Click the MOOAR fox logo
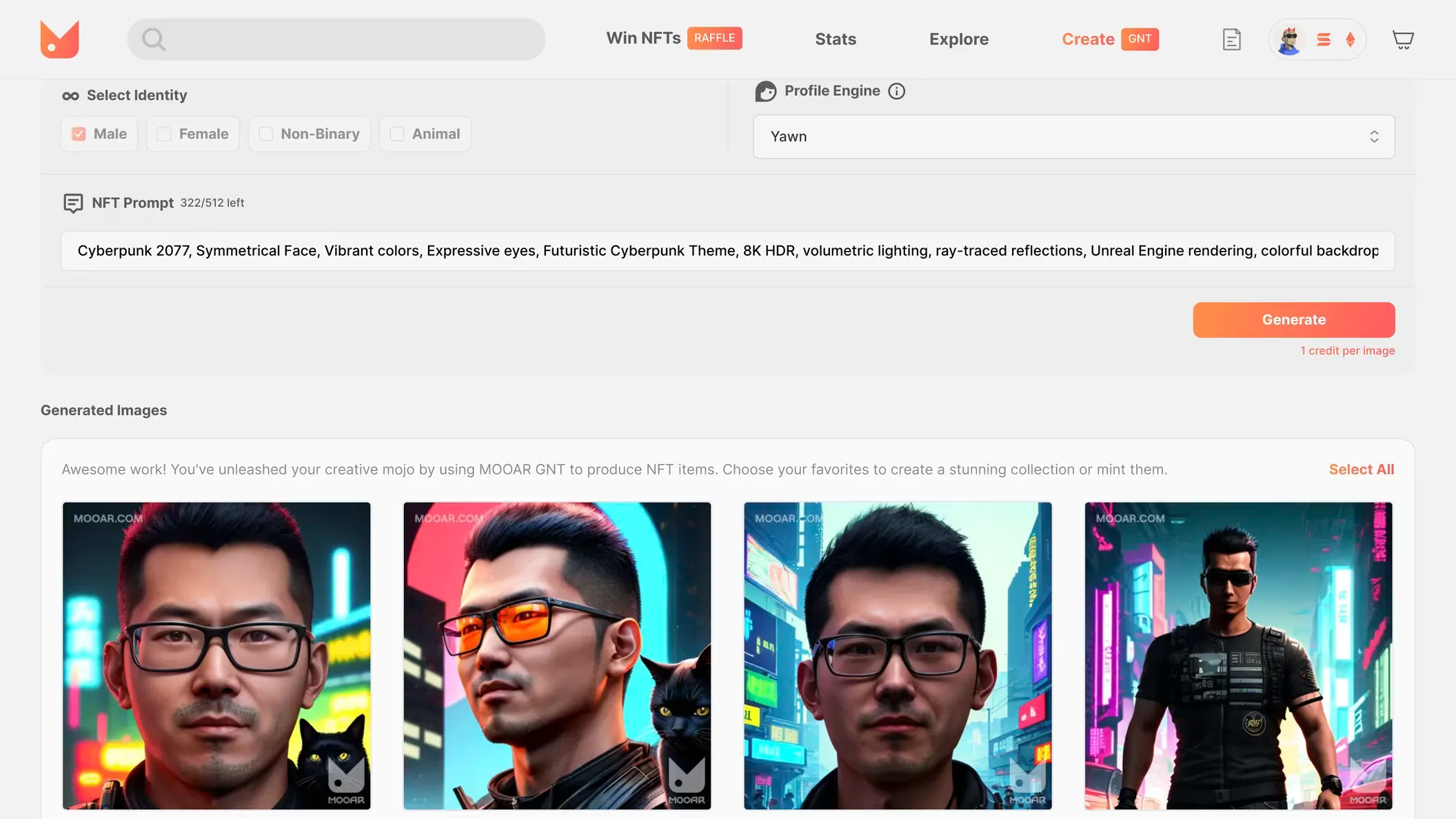Viewport: 1456px width, 819px height. point(60,39)
